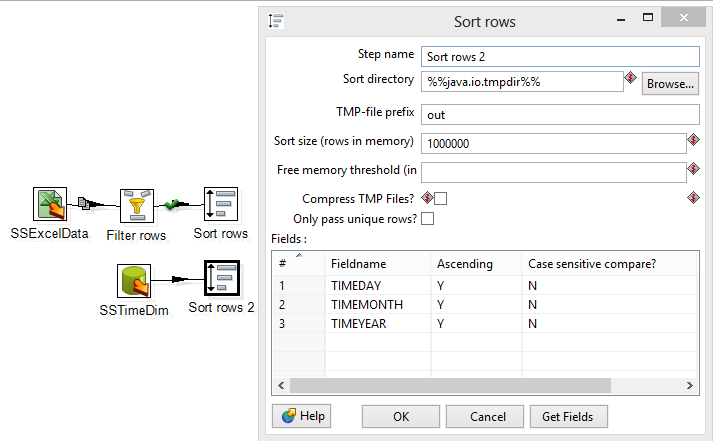
Task: Toggle the Compress TMP Files checkbox
Action: [x=441, y=199]
